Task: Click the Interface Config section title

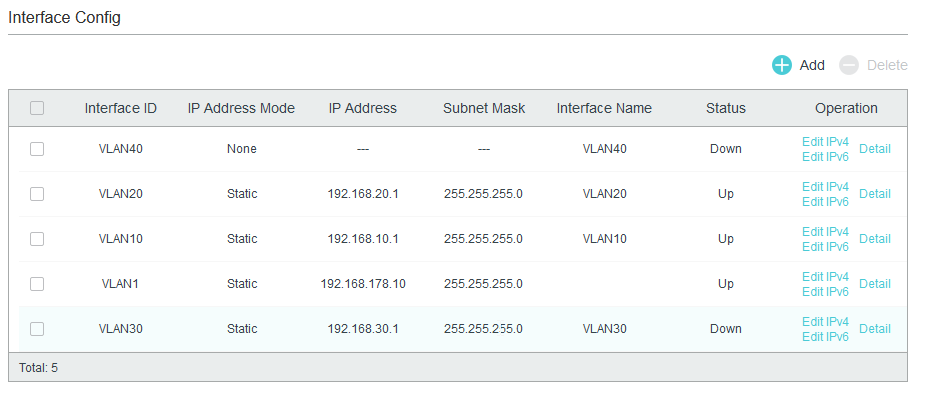Action: point(64,17)
